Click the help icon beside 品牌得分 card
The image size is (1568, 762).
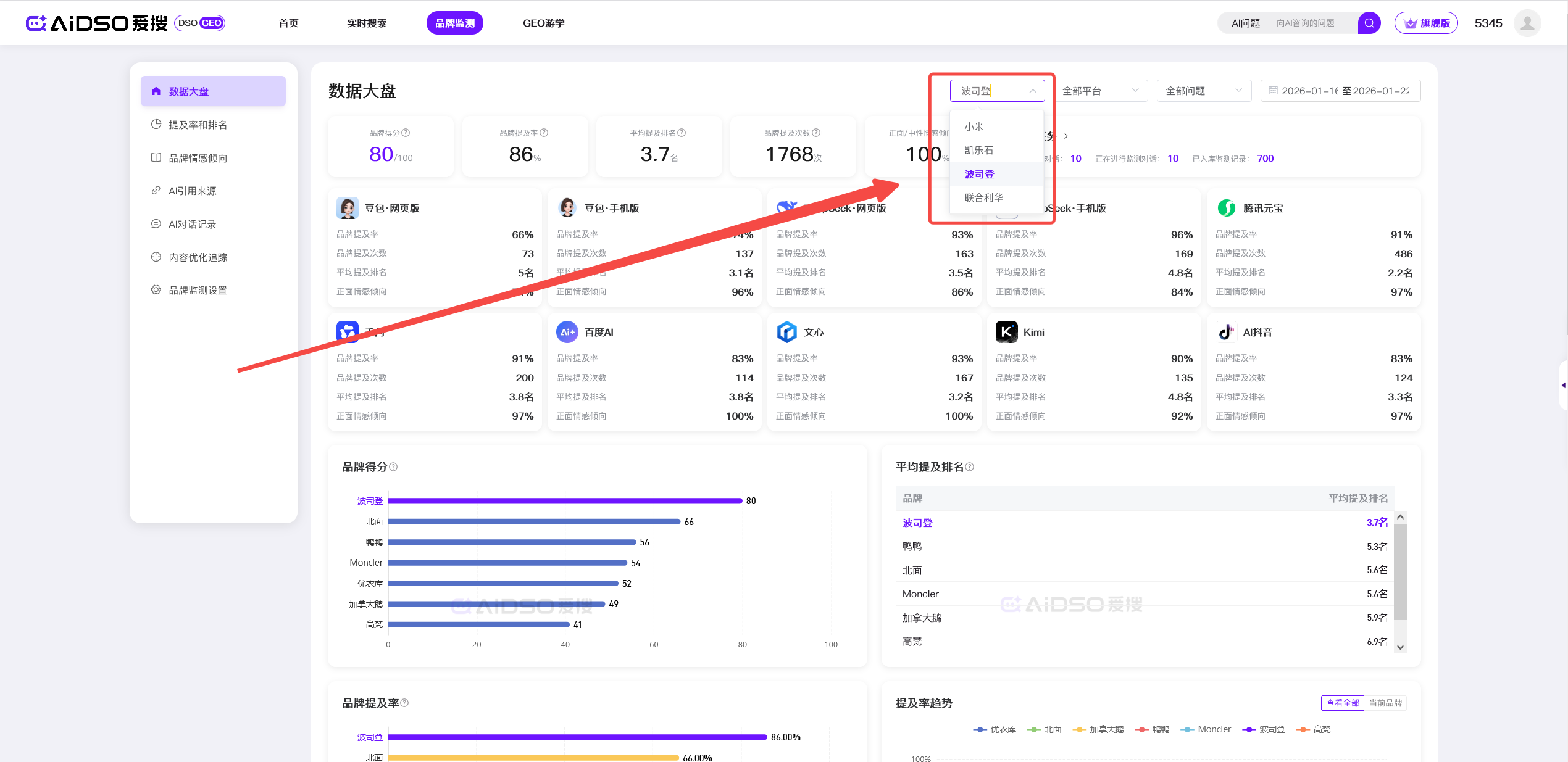[x=406, y=133]
